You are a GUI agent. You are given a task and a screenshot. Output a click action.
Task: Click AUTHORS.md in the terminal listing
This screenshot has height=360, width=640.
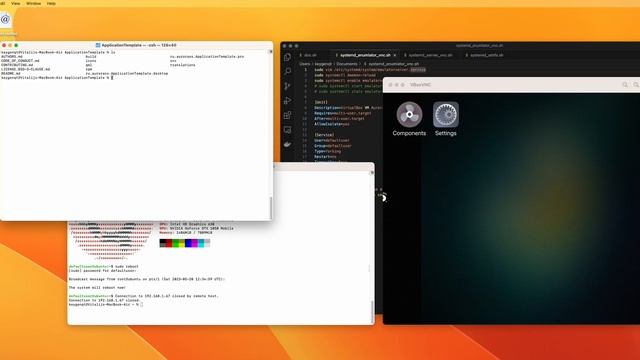(12, 57)
